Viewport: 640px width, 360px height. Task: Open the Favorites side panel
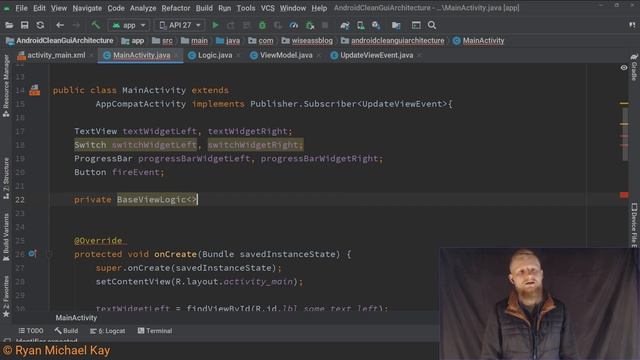pyautogui.click(x=6, y=296)
